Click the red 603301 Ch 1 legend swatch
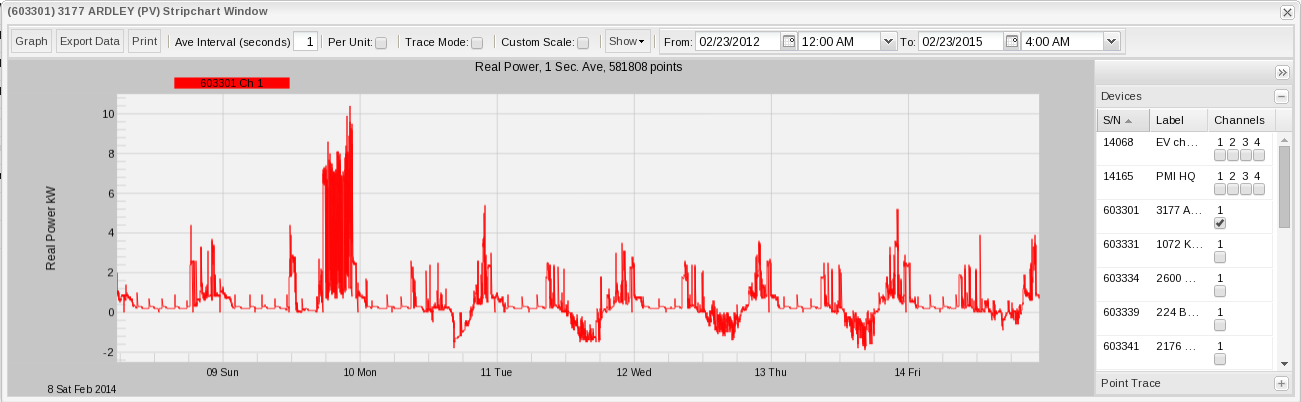1301x402 pixels. [x=232, y=83]
